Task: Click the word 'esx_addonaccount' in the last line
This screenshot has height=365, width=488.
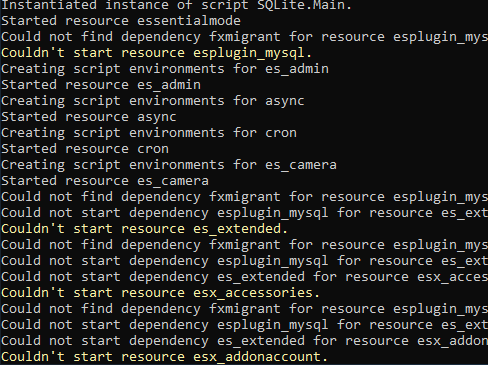Action: [x=257, y=357]
